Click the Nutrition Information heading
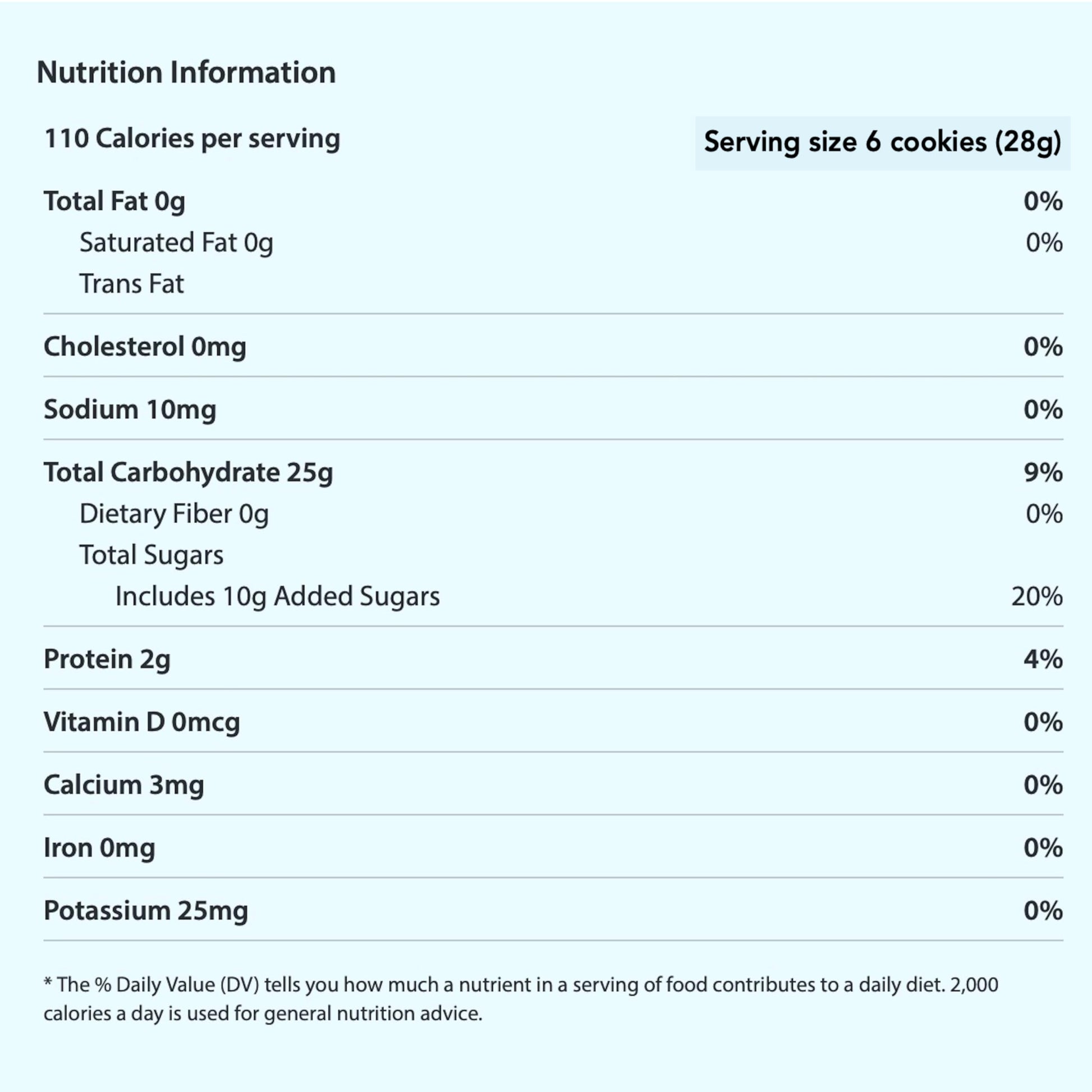Image resolution: width=1092 pixels, height=1092 pixels. [x=186, y=73]
